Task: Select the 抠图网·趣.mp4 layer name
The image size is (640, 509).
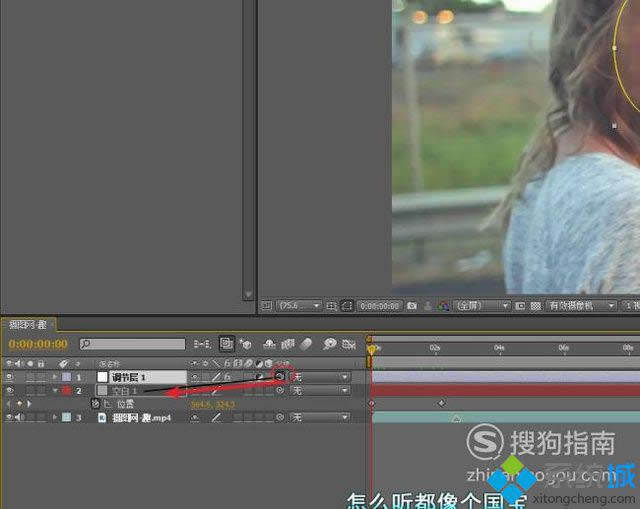Action: (x=141, y=418)
